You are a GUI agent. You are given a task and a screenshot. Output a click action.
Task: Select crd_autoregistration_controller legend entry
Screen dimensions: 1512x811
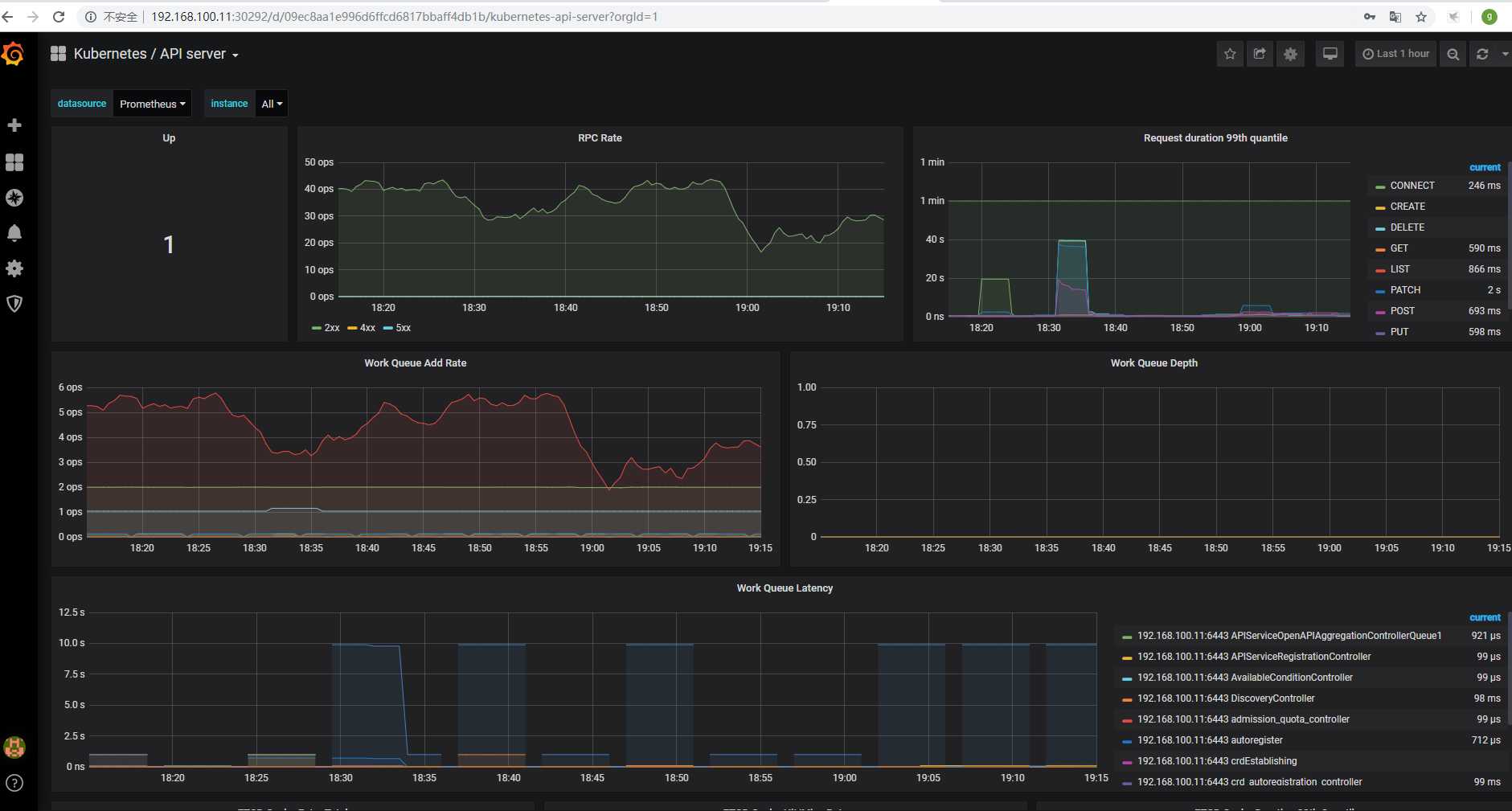point(1250,782)
